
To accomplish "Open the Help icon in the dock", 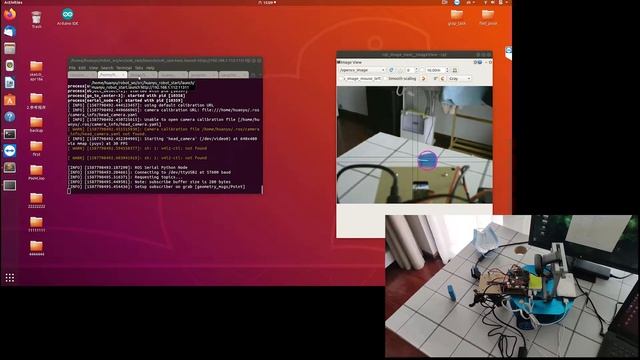I will point(10,117).
